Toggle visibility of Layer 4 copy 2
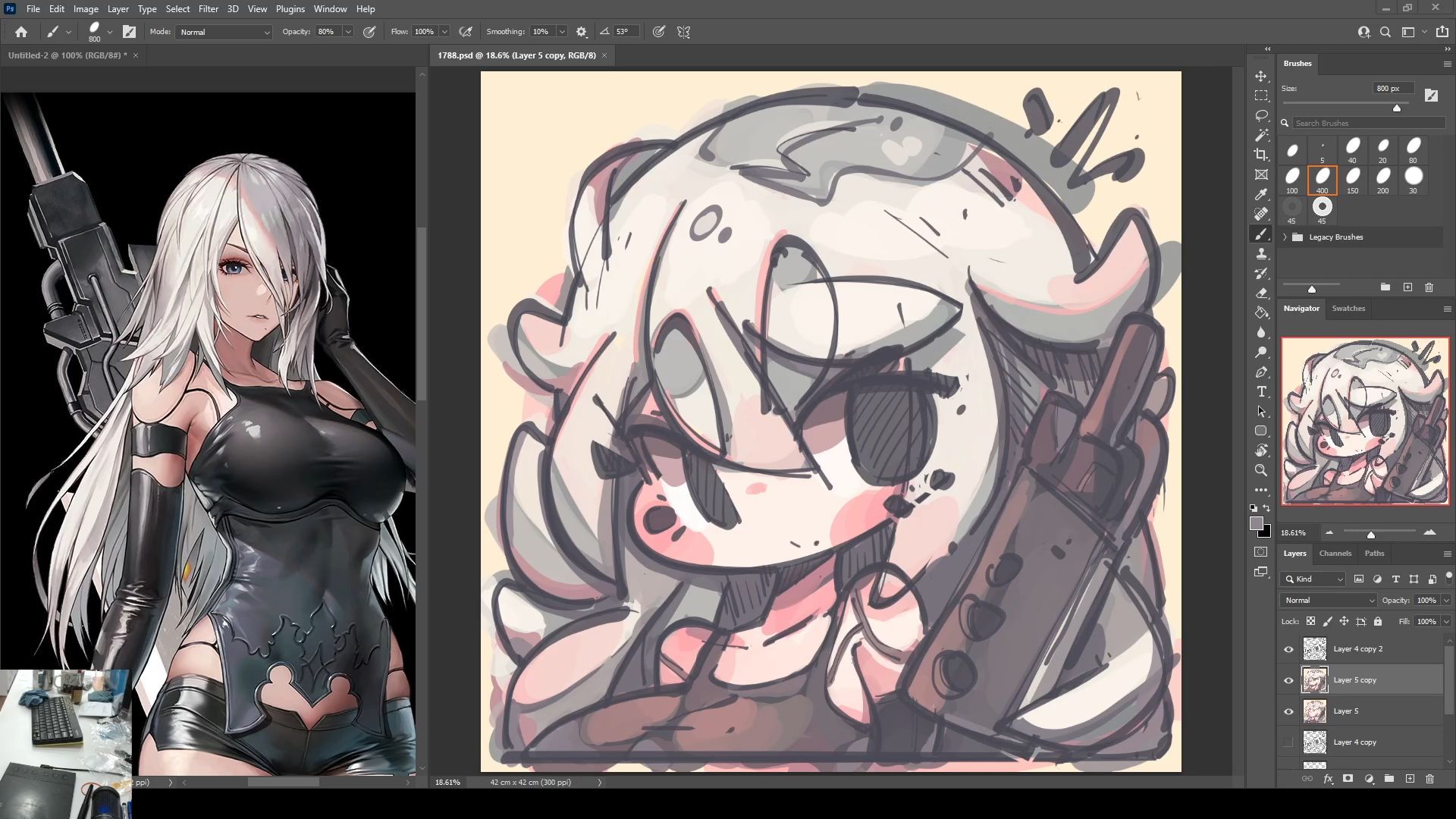The height and width of the screenshot is (819, 1456). tap(1288, 649)
